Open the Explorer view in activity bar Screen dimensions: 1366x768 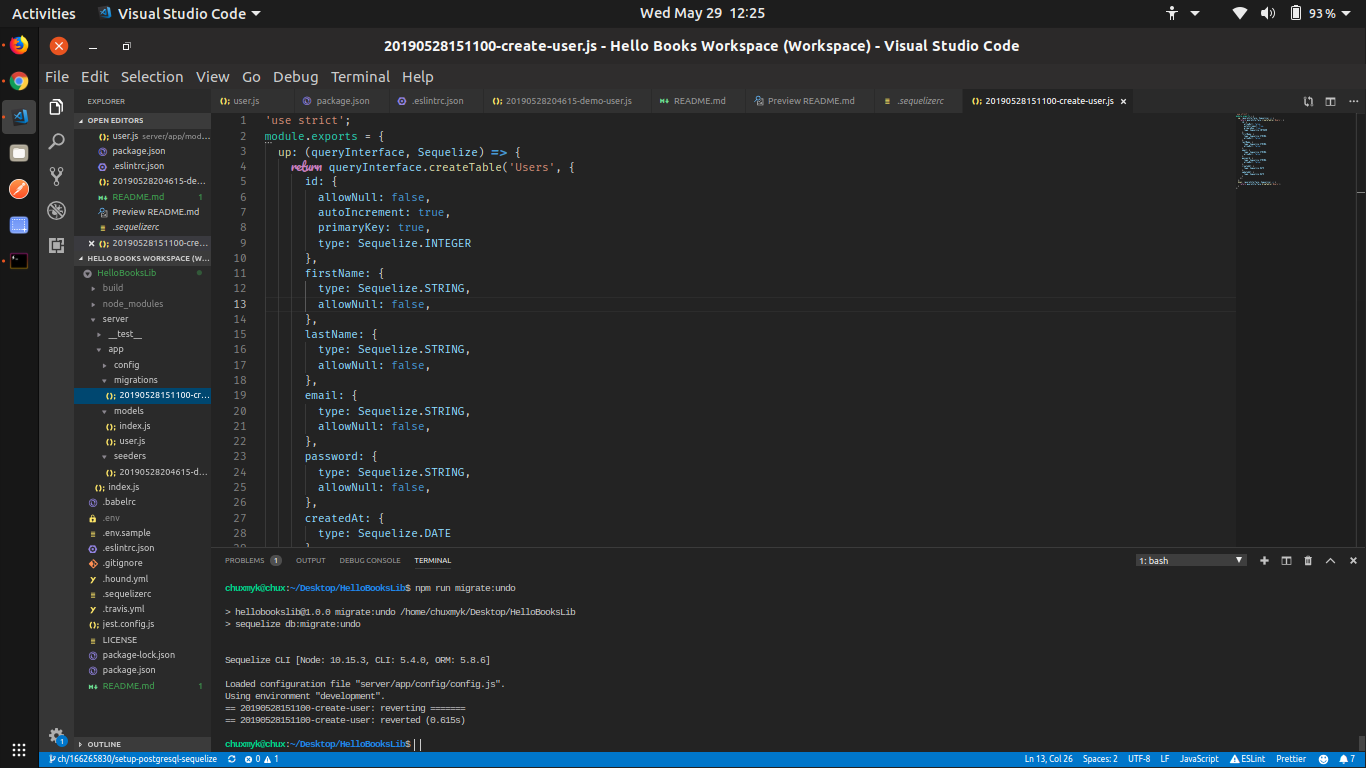(x=56, y=107)
